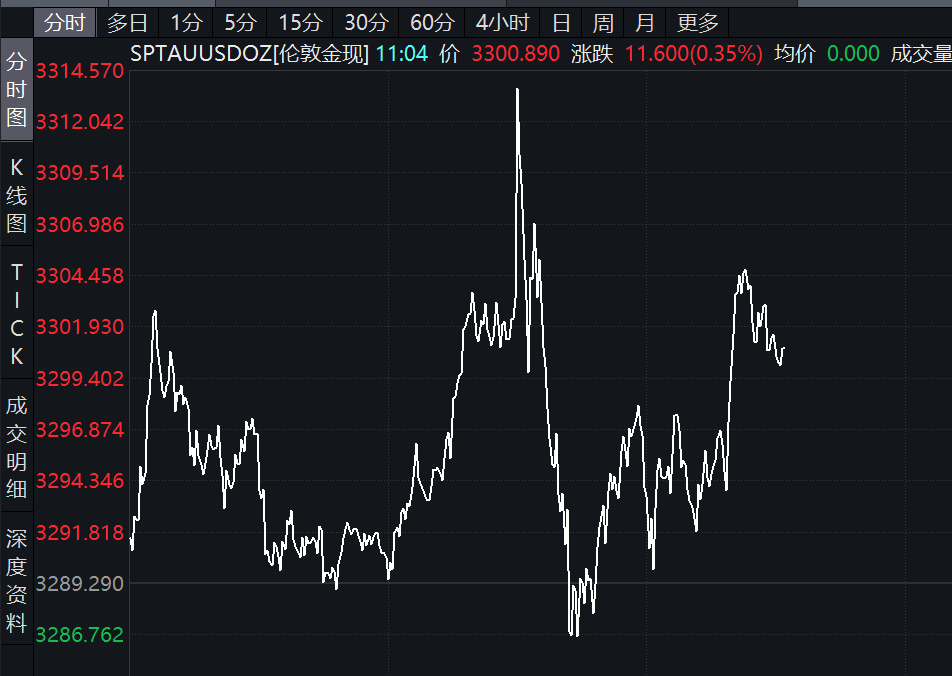This screenshot has height=676, width=952.
Task: Select the 30分 interval tab
Action: (366, 23)
